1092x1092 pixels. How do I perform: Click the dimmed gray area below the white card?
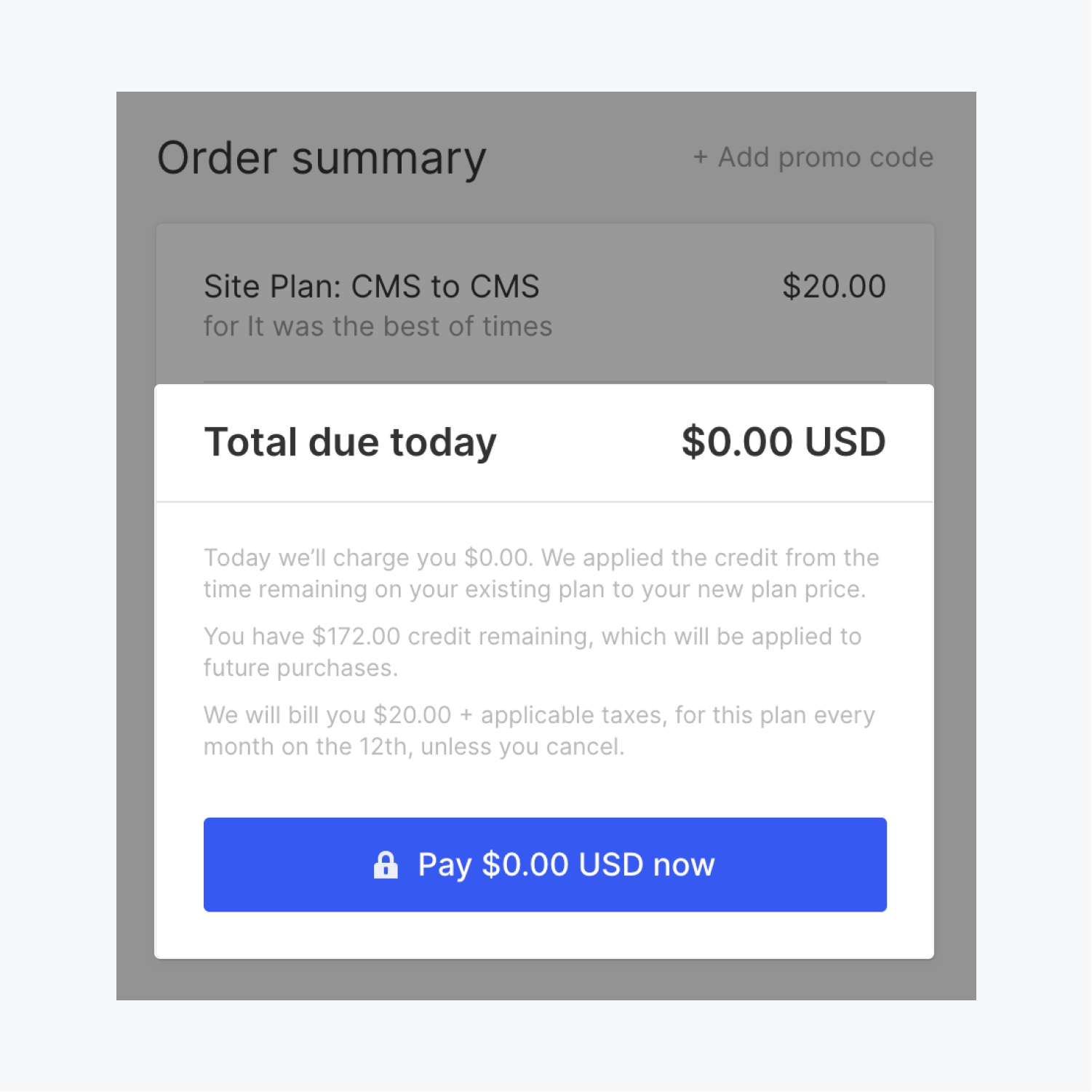click(x=546, y=979)
